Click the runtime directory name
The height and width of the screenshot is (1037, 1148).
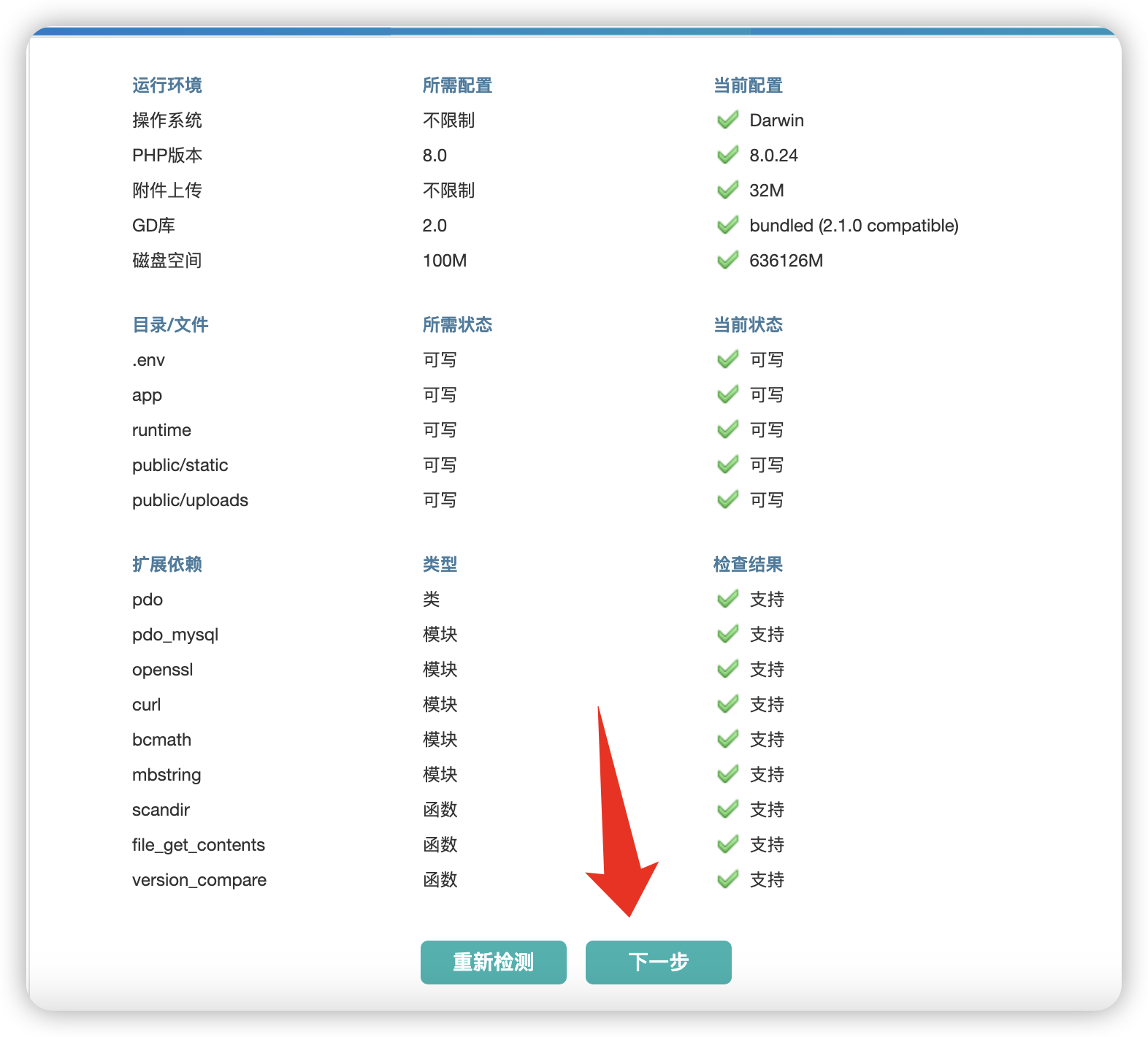(x=161, y=430)
